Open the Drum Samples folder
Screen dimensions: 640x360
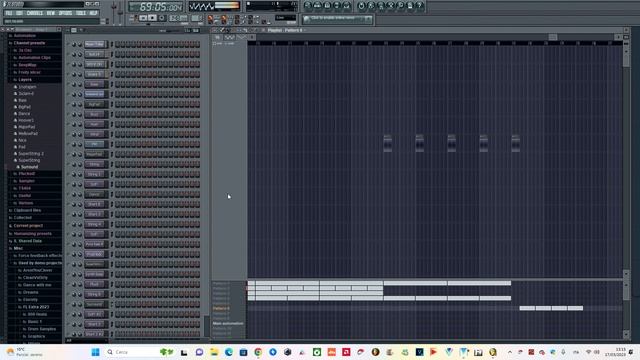[42, 329]
